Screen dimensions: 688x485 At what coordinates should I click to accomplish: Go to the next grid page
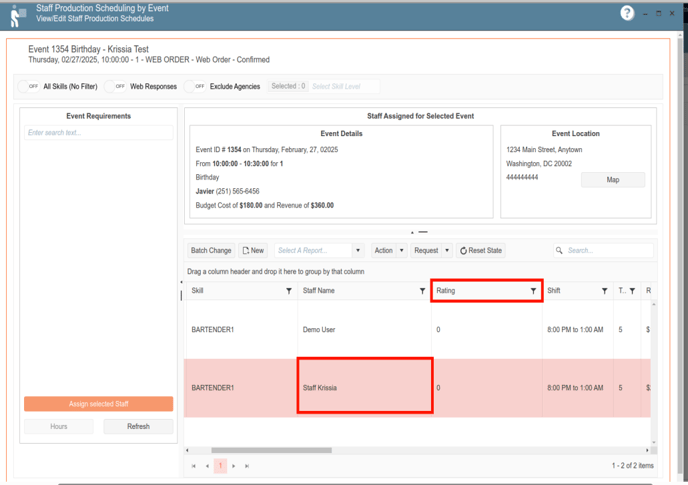234,466
